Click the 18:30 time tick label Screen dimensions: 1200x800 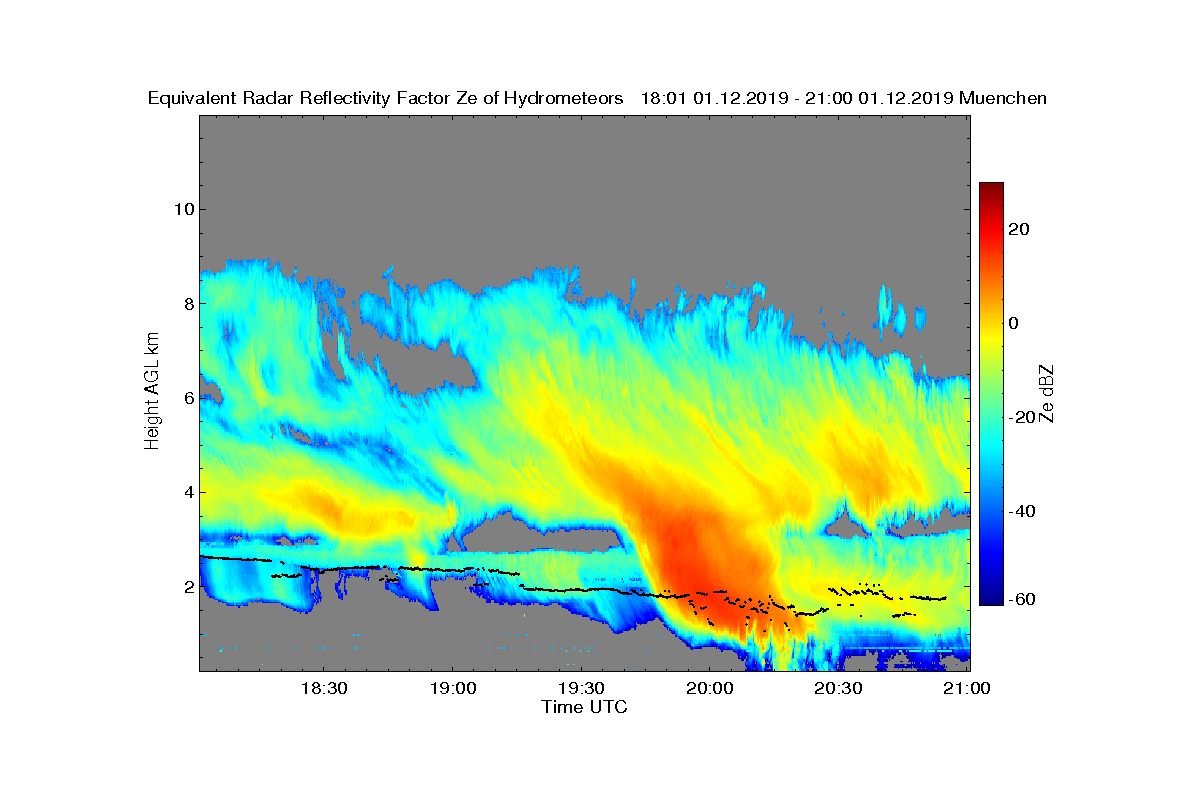point(323,689)
